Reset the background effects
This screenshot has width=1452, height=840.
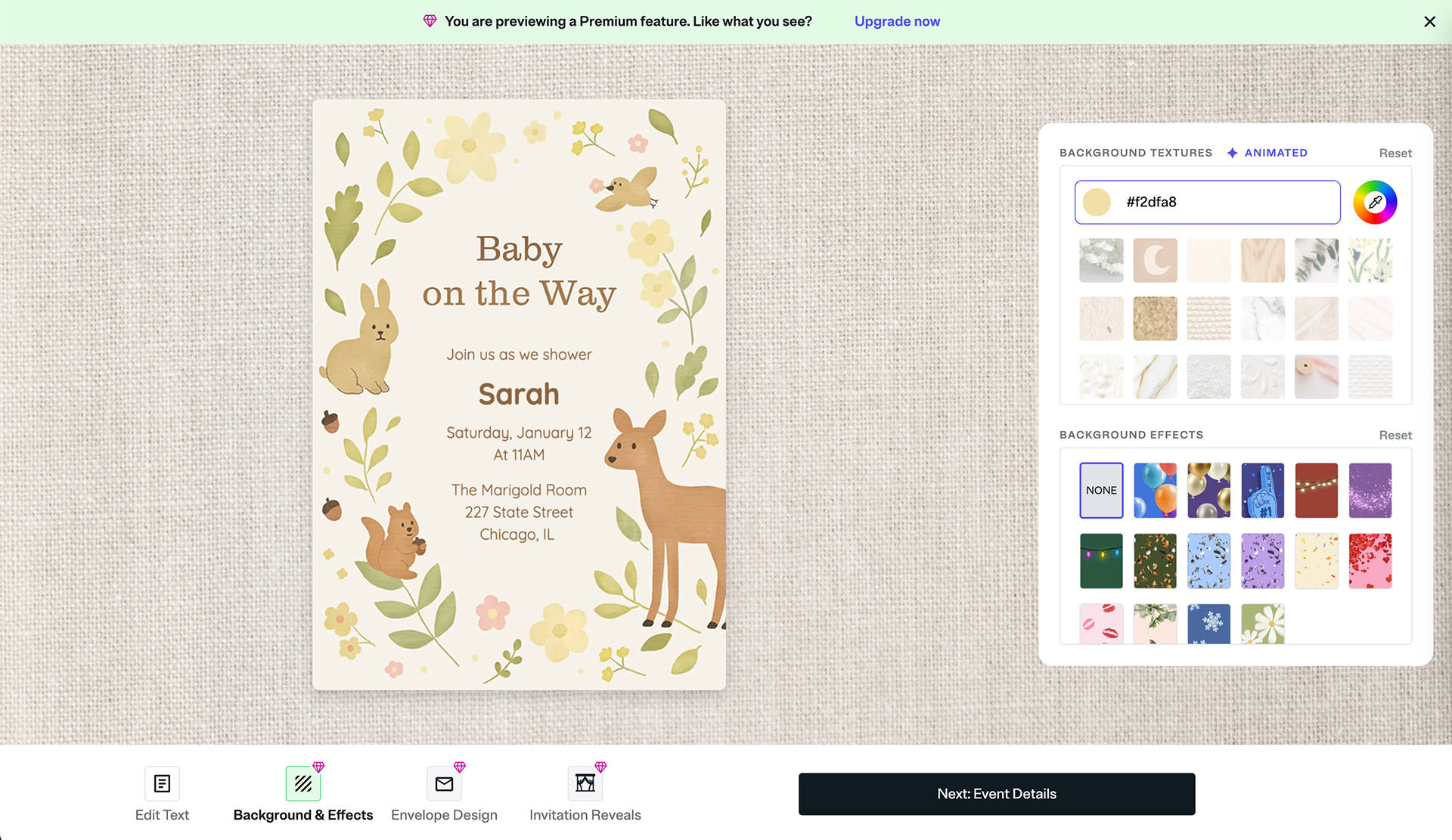tap(1395, 435)
